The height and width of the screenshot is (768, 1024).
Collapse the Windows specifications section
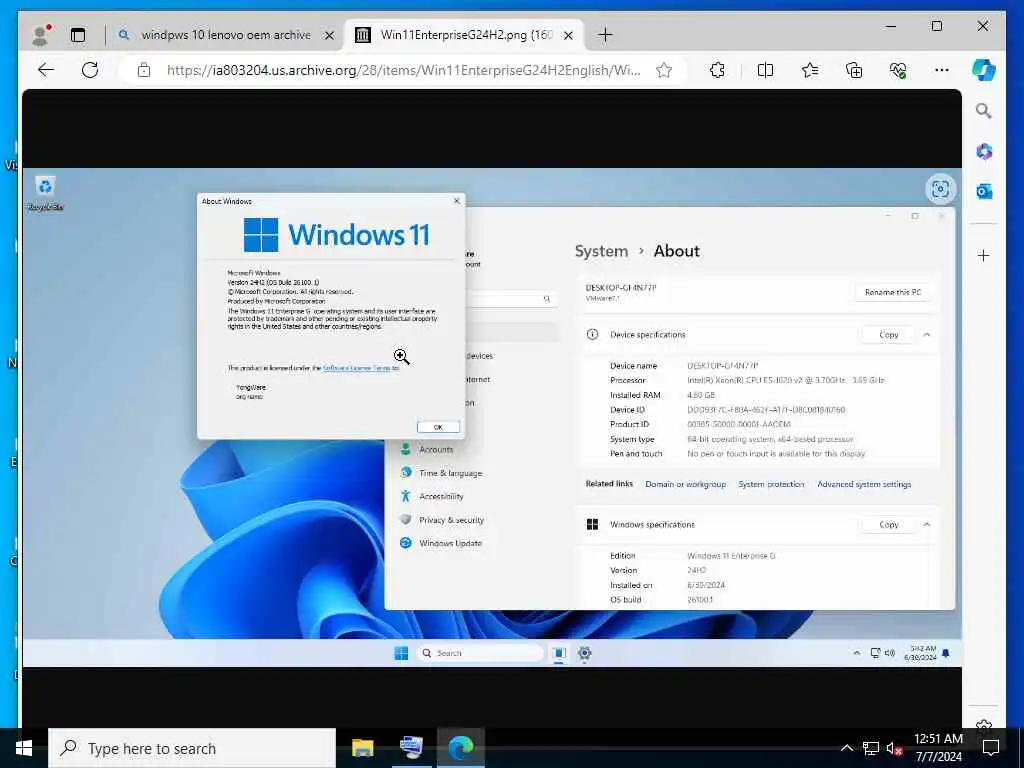927,524
